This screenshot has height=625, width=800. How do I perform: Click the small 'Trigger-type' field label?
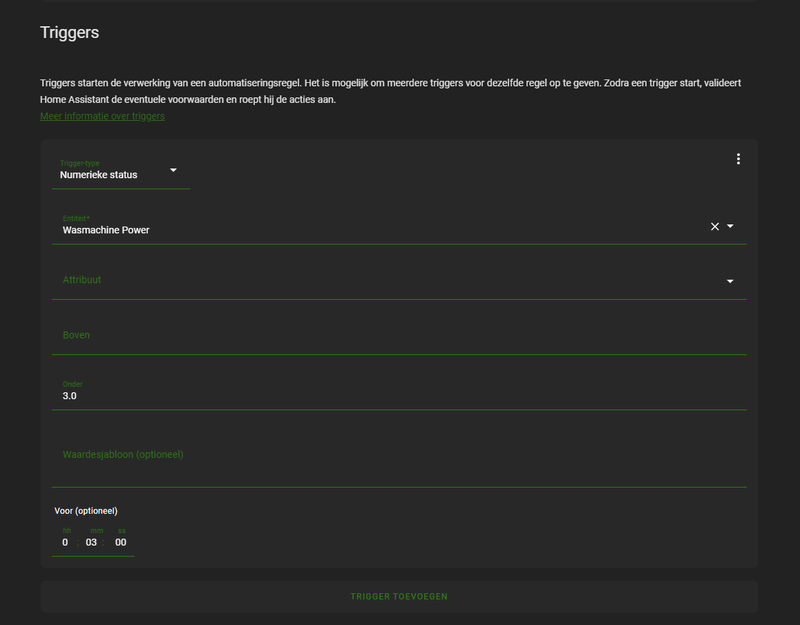pos(80,163)
